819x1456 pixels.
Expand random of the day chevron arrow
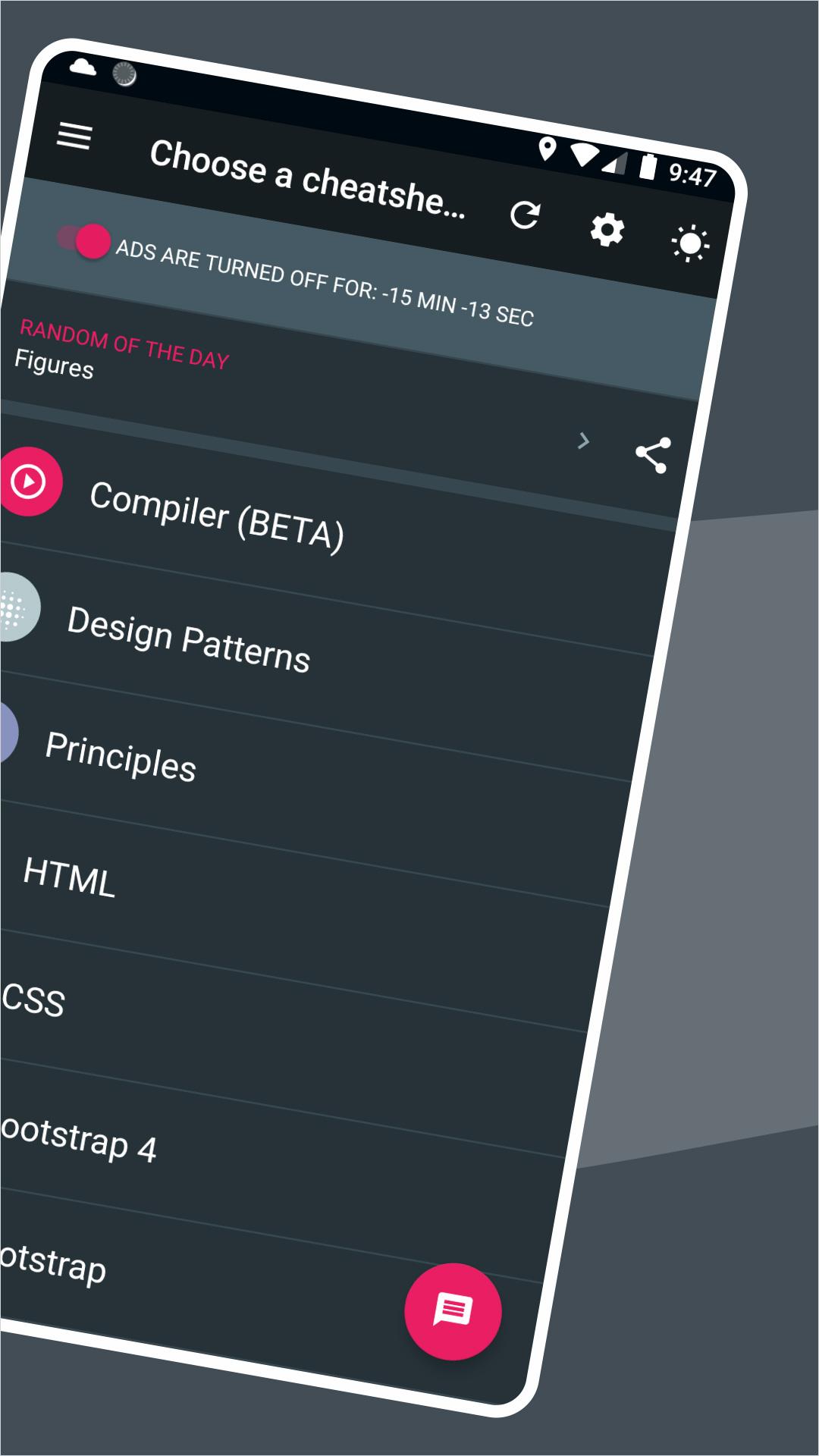[x=583, y=441]
